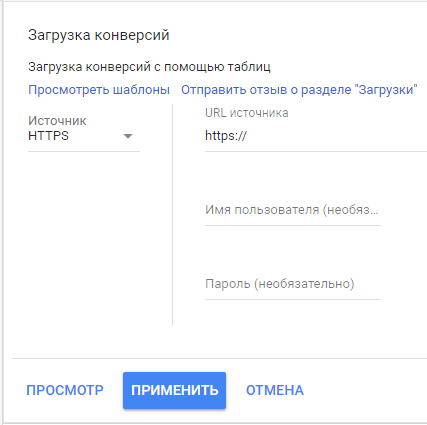Viewport: 427px width, 425px height.
Task: Select the underline of the username field
Action: point(293,225)
